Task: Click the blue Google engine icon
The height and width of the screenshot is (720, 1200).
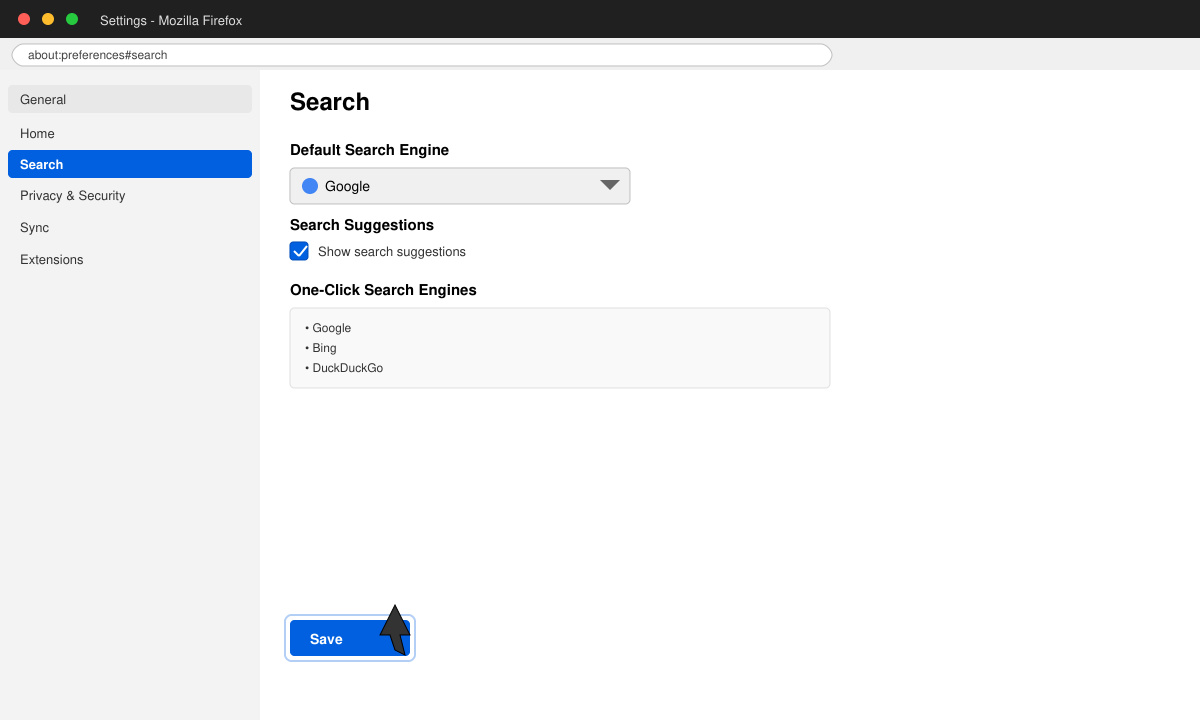Action: click(x=310, y=186)
